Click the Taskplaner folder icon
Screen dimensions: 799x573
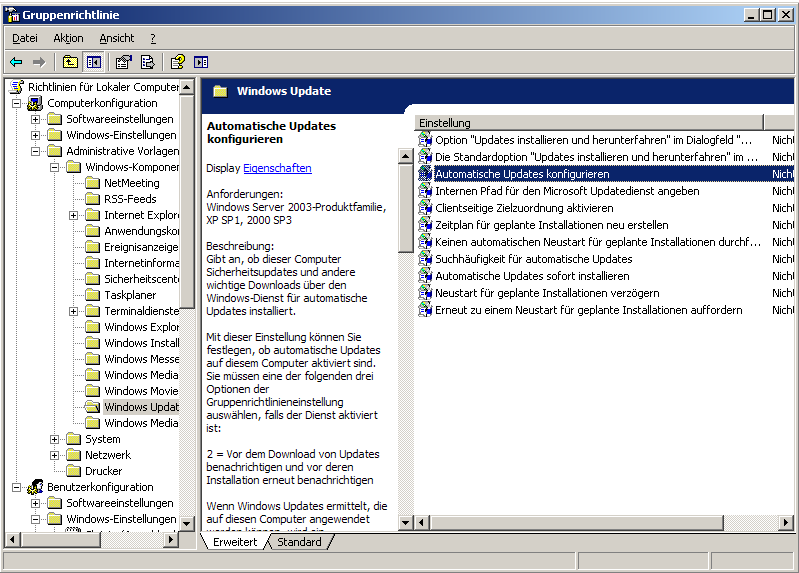click(92, 295)
